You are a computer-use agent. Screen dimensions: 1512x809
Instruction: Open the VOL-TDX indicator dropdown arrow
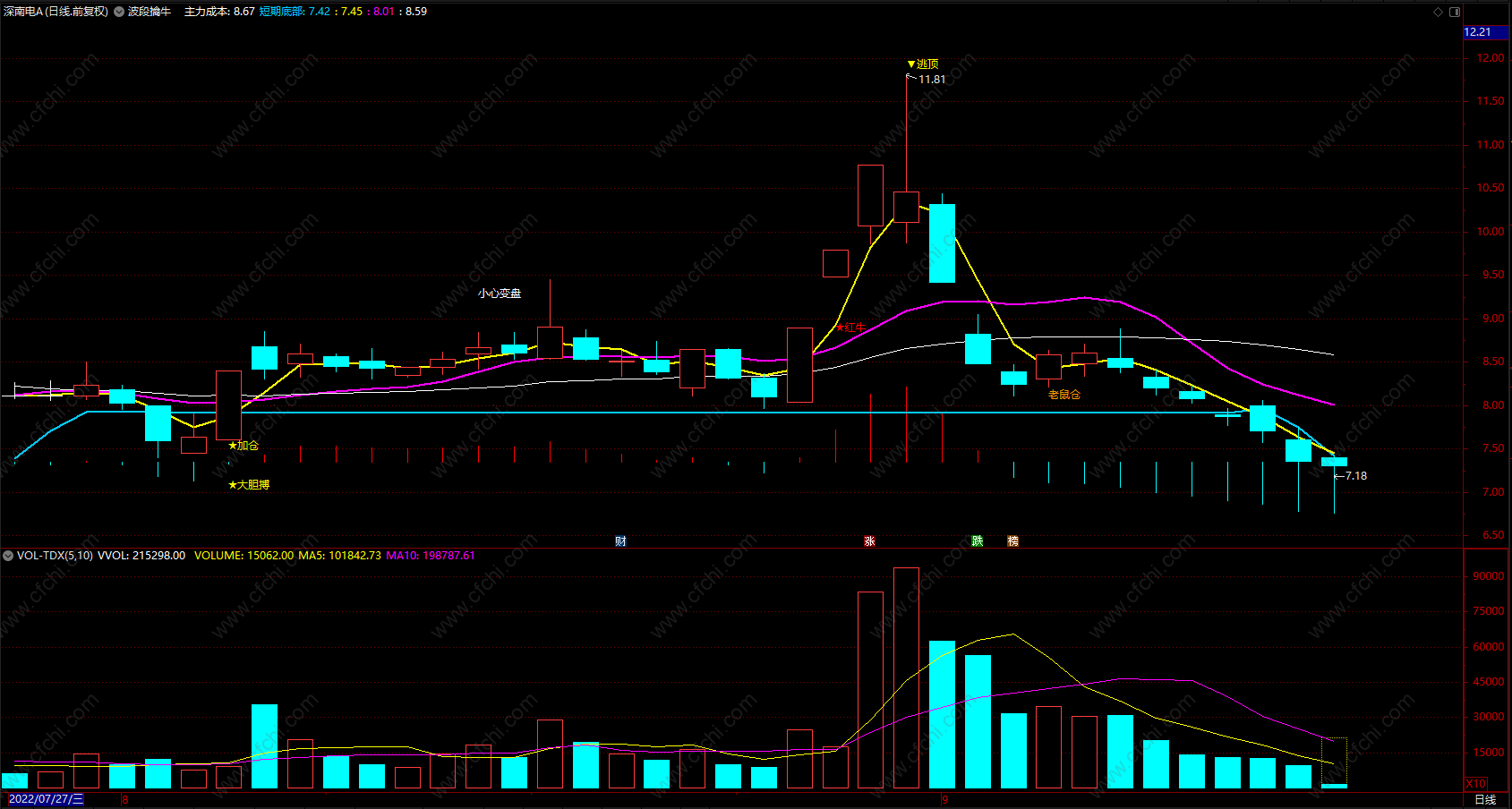pos(8,556)
